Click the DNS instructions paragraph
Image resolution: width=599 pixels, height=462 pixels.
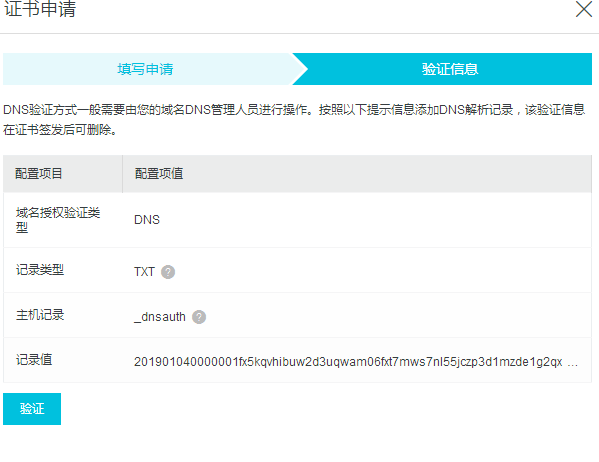point(294,120)
